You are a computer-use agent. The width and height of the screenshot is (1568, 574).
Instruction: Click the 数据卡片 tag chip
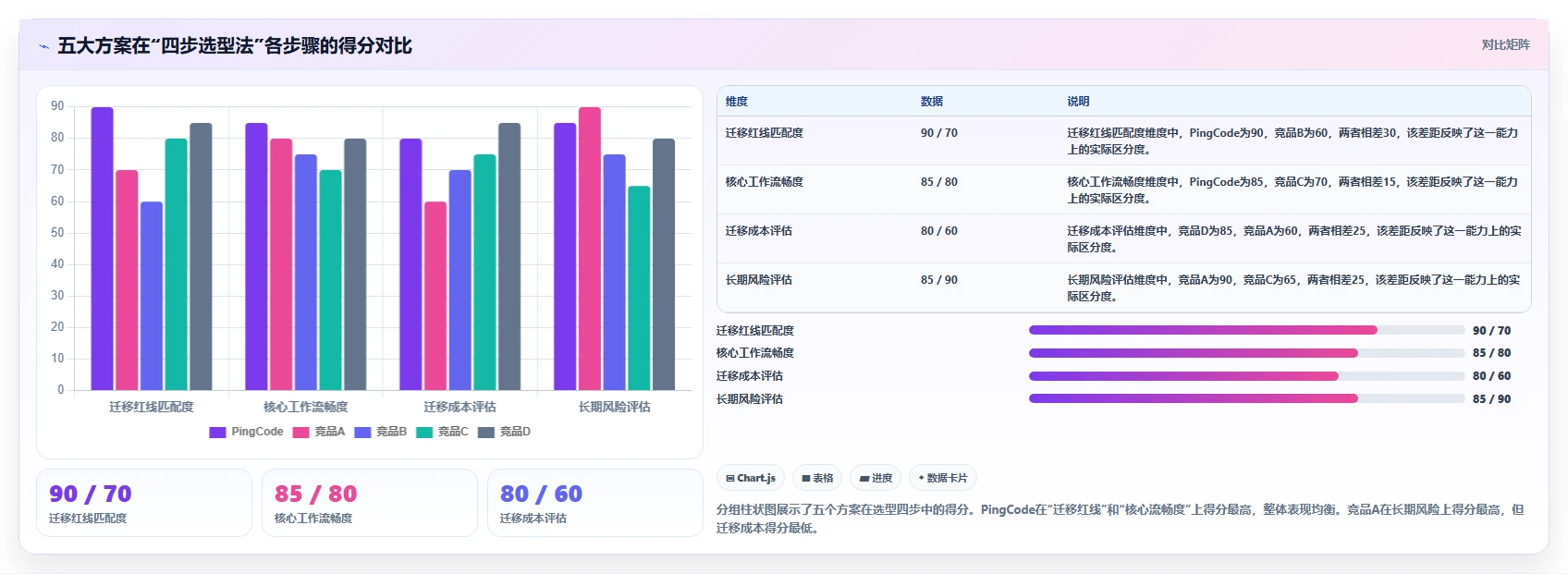(943, 478)
